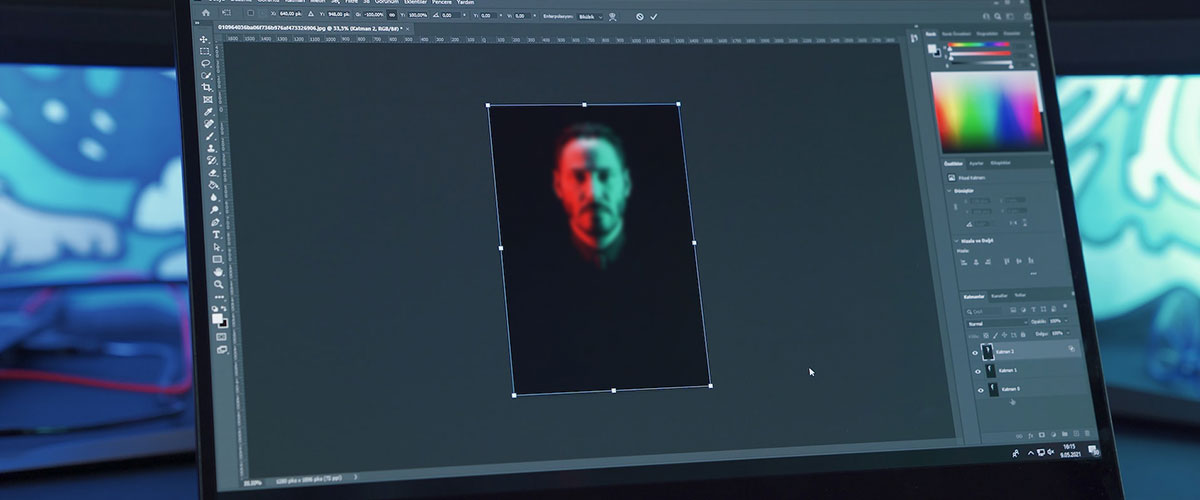The height and width of the screenshot is (500, 1200).
Task: Select Katman 1 layer thumbnail
Action: [990, 371]
